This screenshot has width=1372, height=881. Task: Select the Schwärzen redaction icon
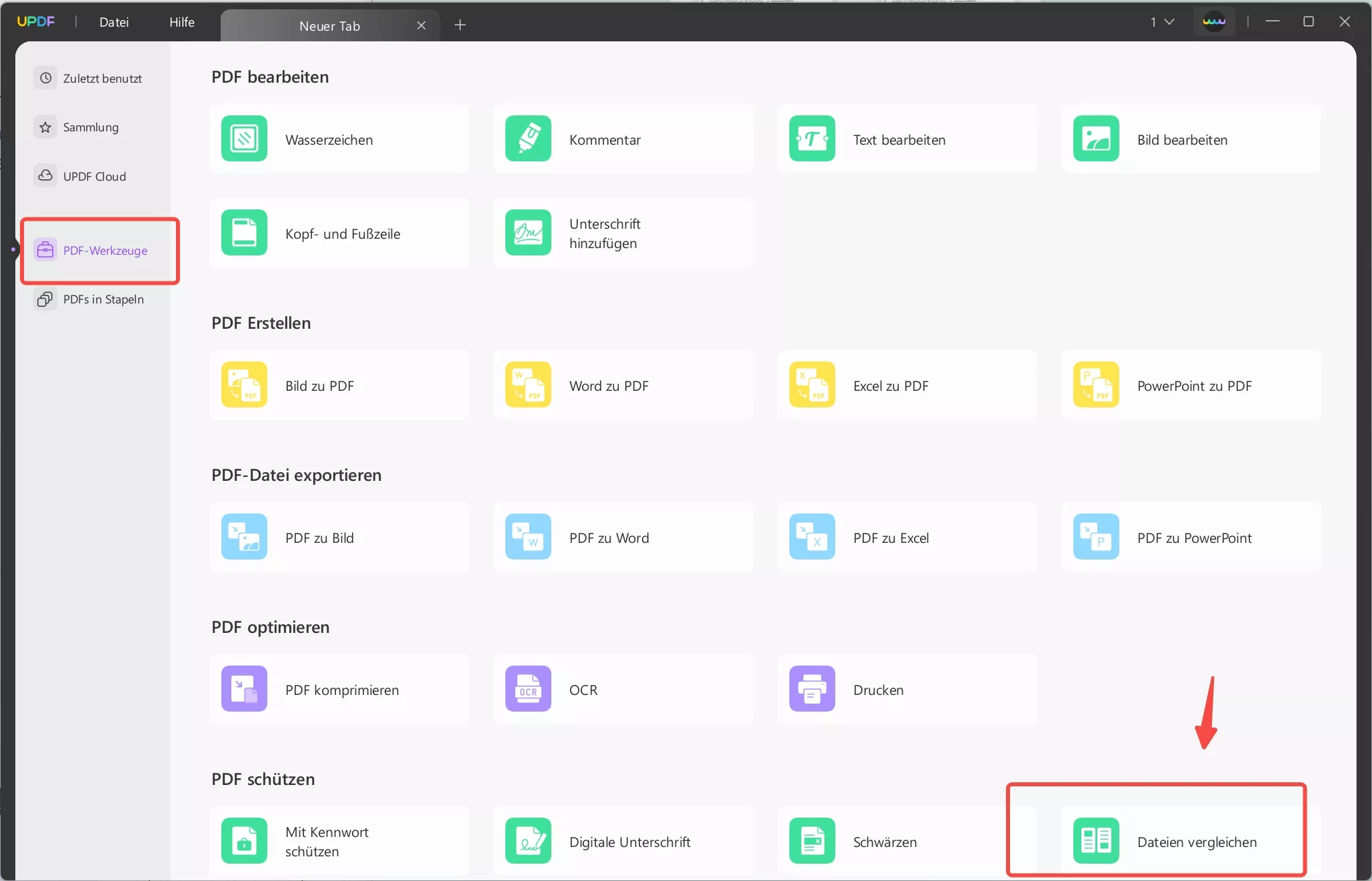812,840
